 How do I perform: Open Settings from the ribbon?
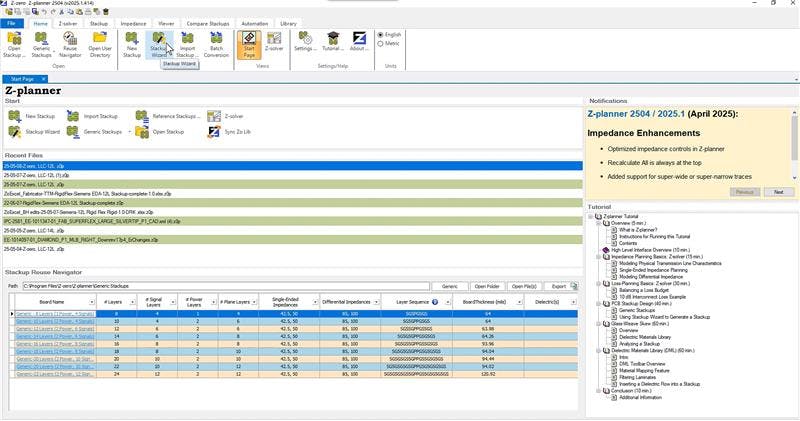(305, 42)
